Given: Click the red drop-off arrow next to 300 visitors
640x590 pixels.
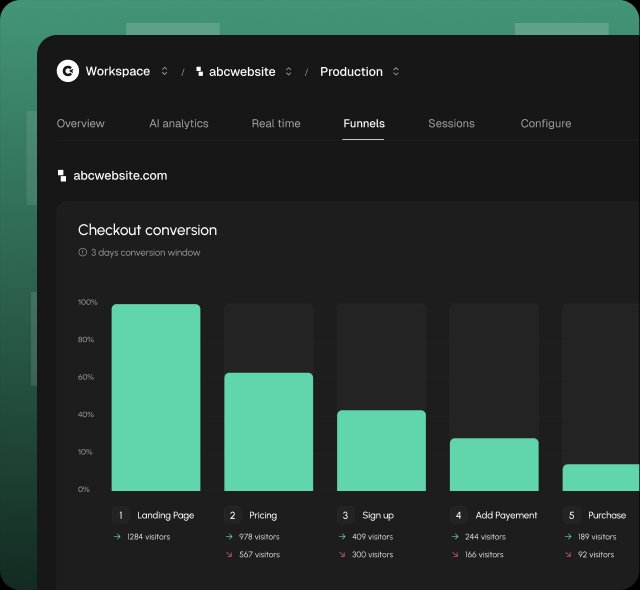Looking at the screenshot, I should [x=342, y=555].
